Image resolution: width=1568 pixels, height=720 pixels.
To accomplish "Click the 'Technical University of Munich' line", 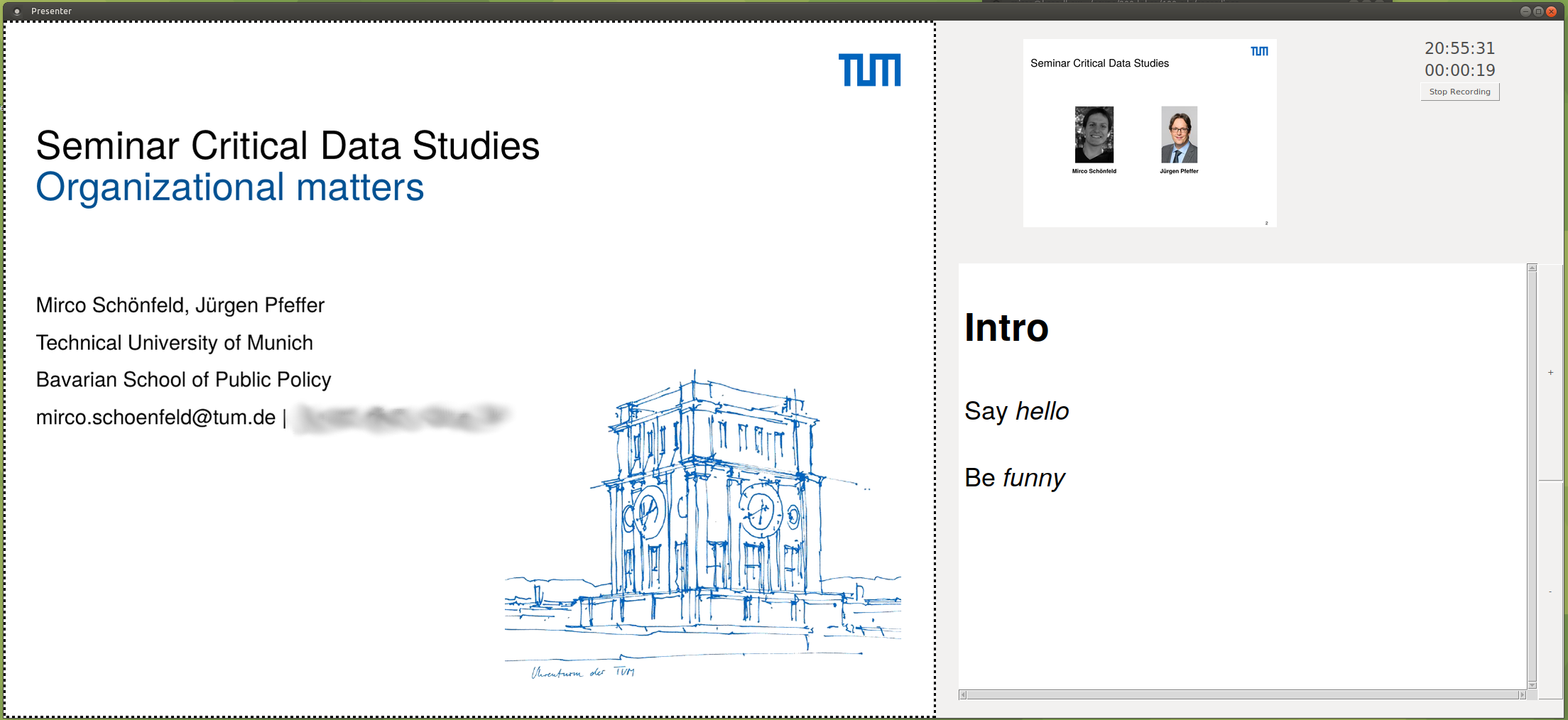I will tap(174, 343).
